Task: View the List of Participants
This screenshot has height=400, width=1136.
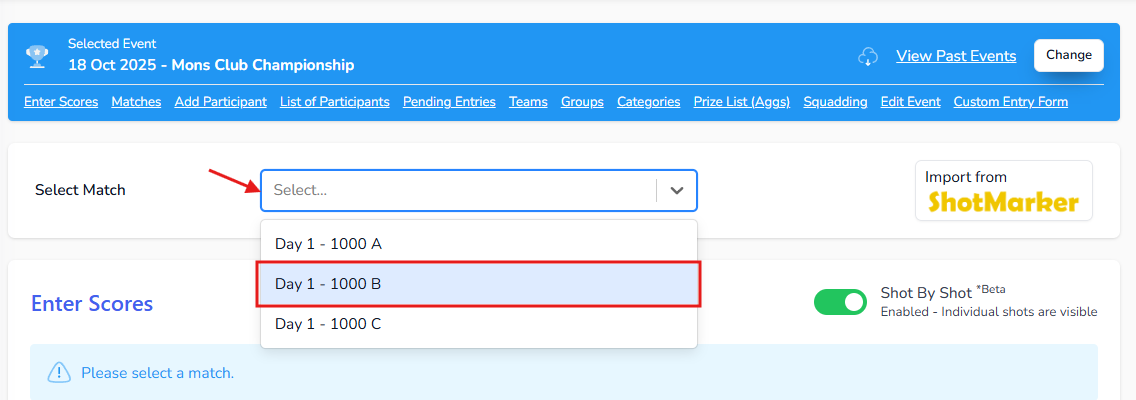Action: pos(335,102)
